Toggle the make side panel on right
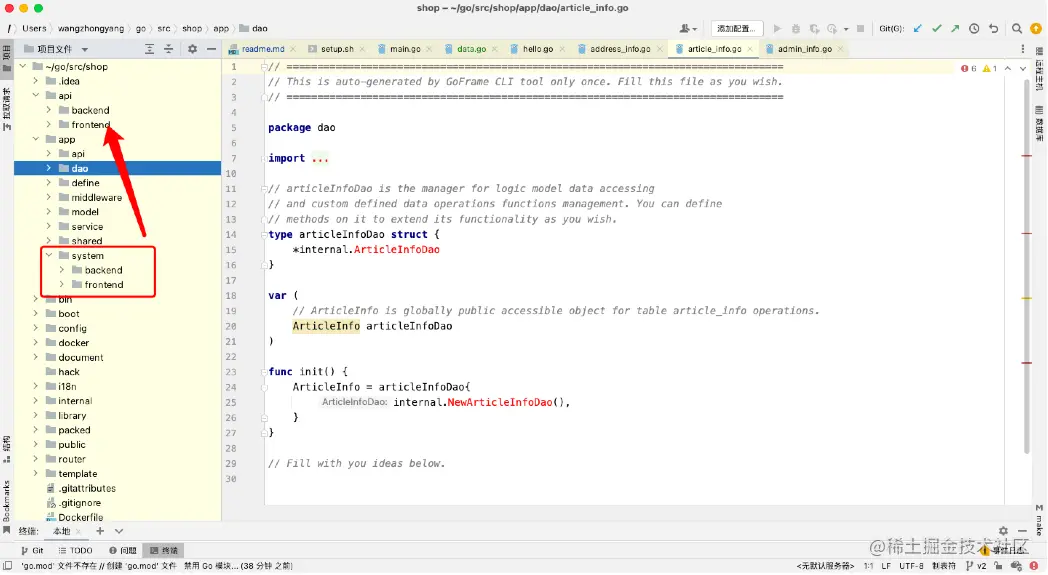1048x575 pixels. tap(1039, 520)
